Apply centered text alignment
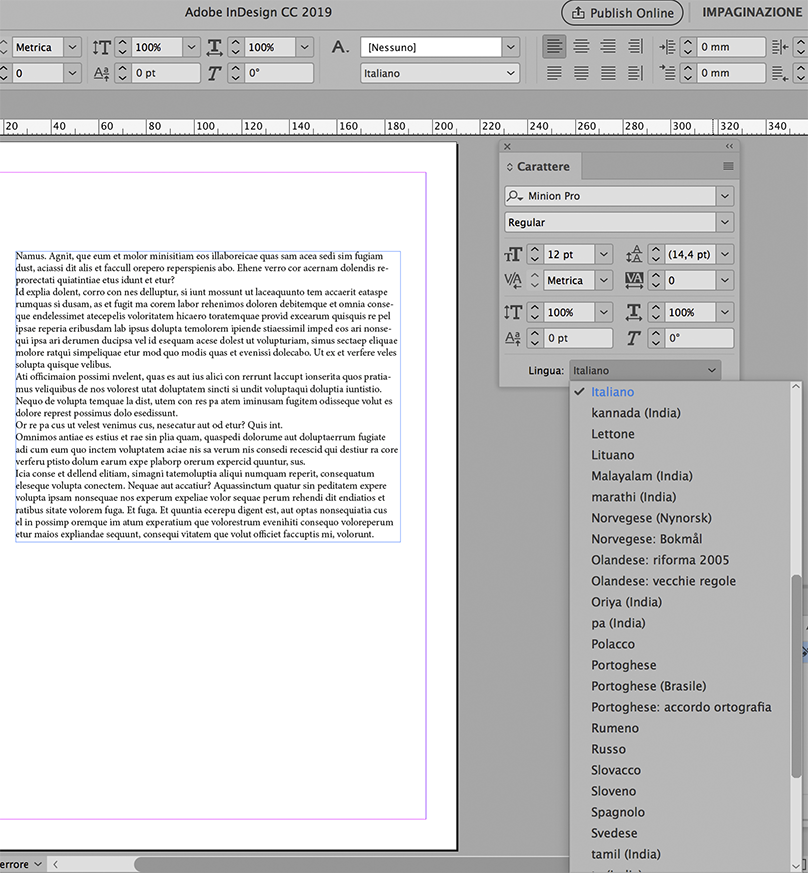 point(581,46)
